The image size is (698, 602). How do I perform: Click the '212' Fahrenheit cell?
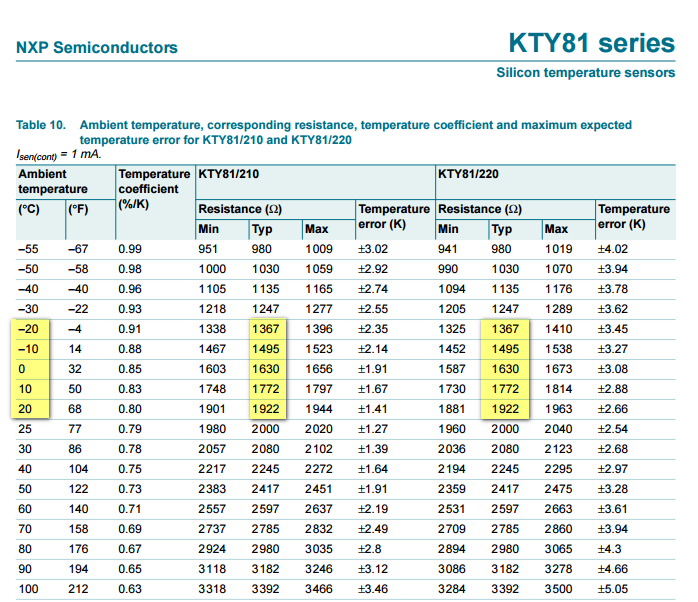coord(78,590)
